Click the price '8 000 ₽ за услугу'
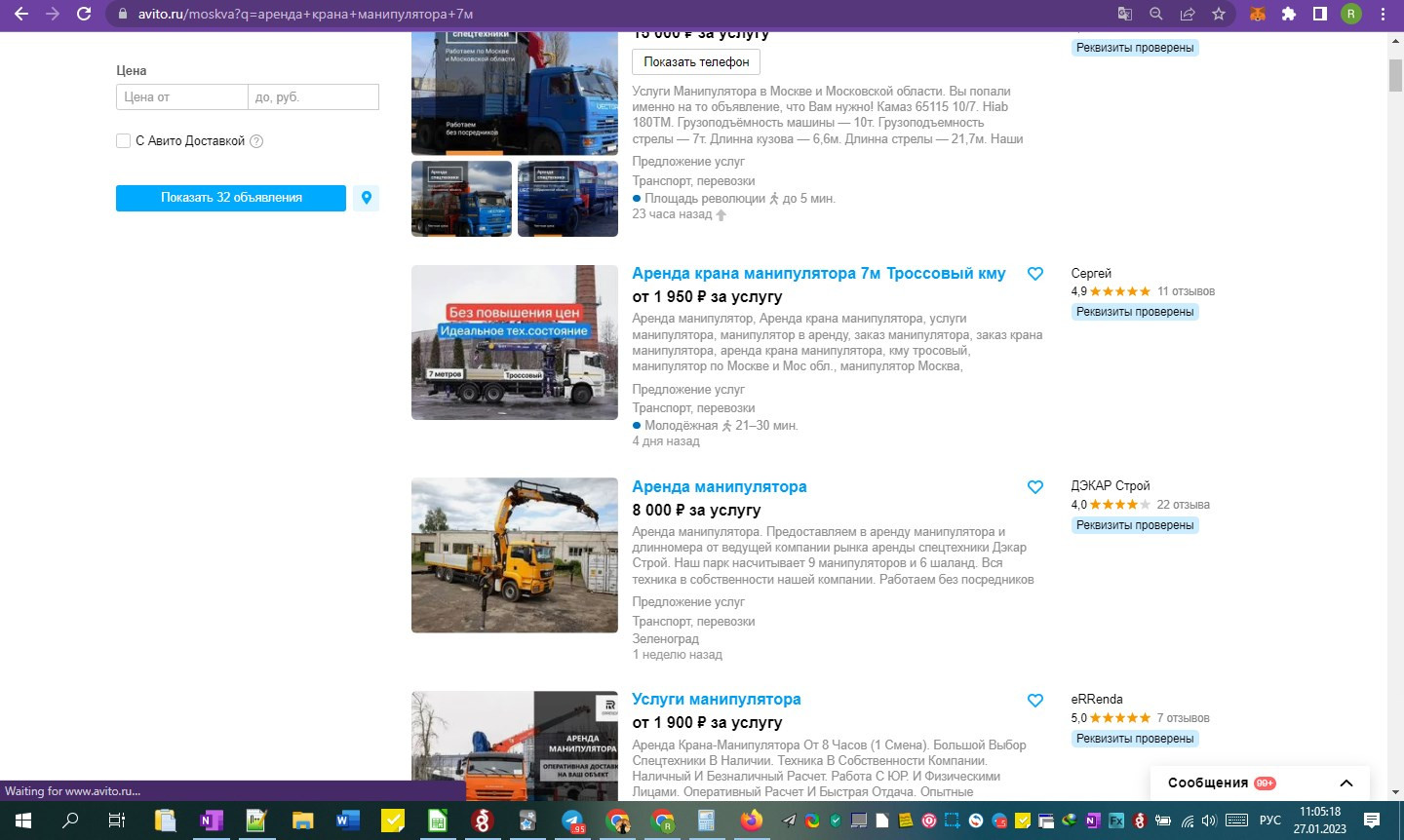Screen dimensions: 1404x840 tap(696, 511)
